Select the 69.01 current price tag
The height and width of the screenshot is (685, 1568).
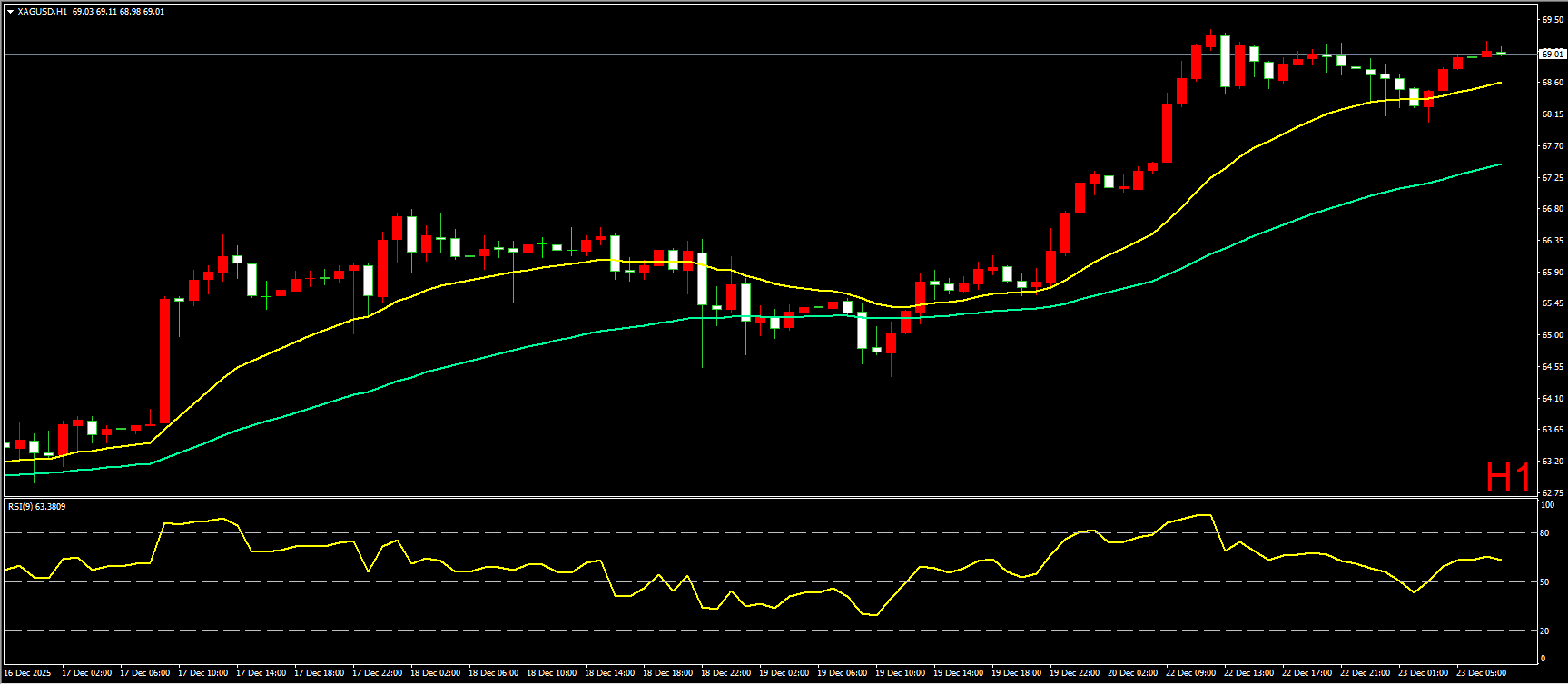tap(1553, 55)
